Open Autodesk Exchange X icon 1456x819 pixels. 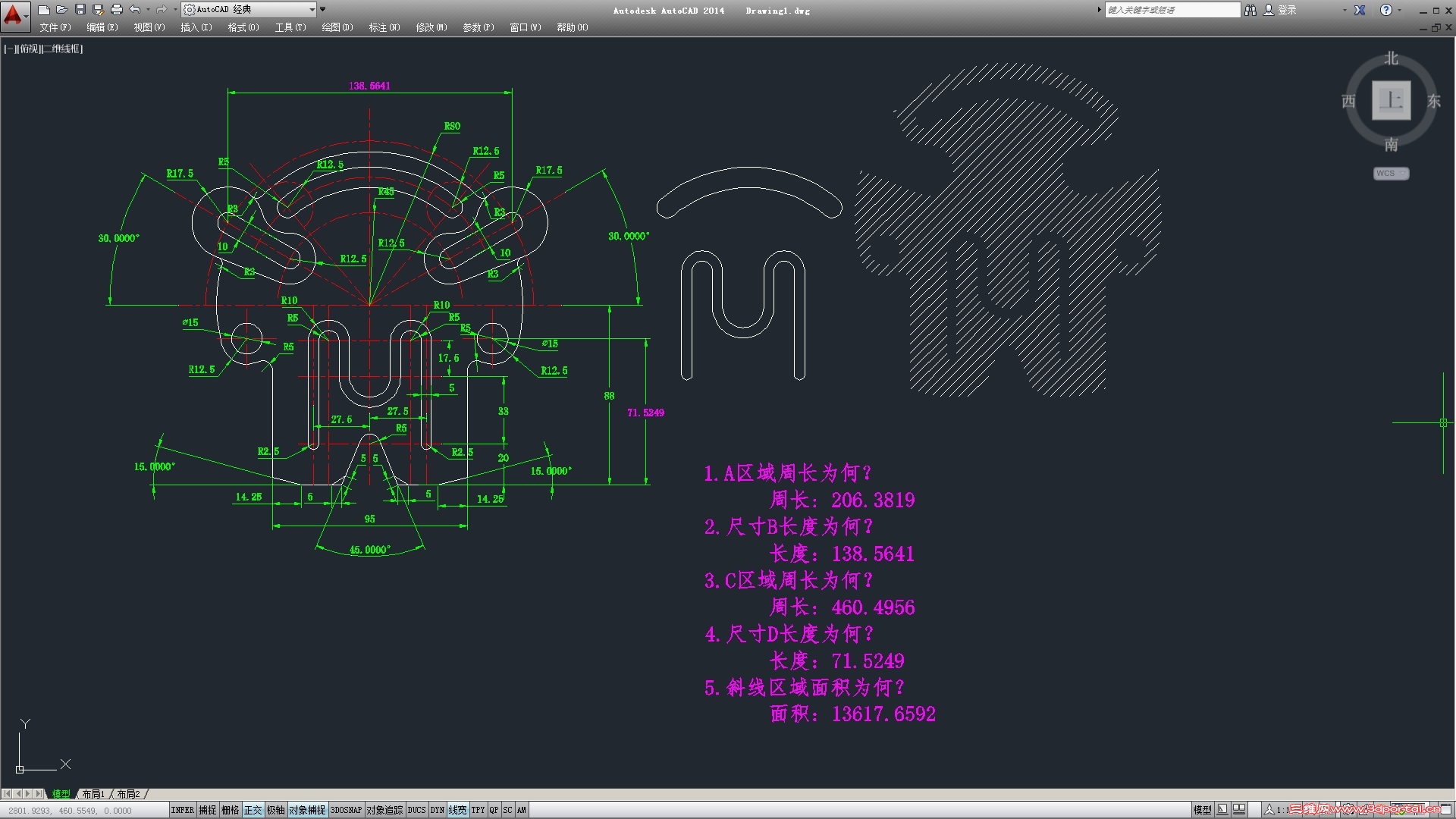tap(1360, 10)
